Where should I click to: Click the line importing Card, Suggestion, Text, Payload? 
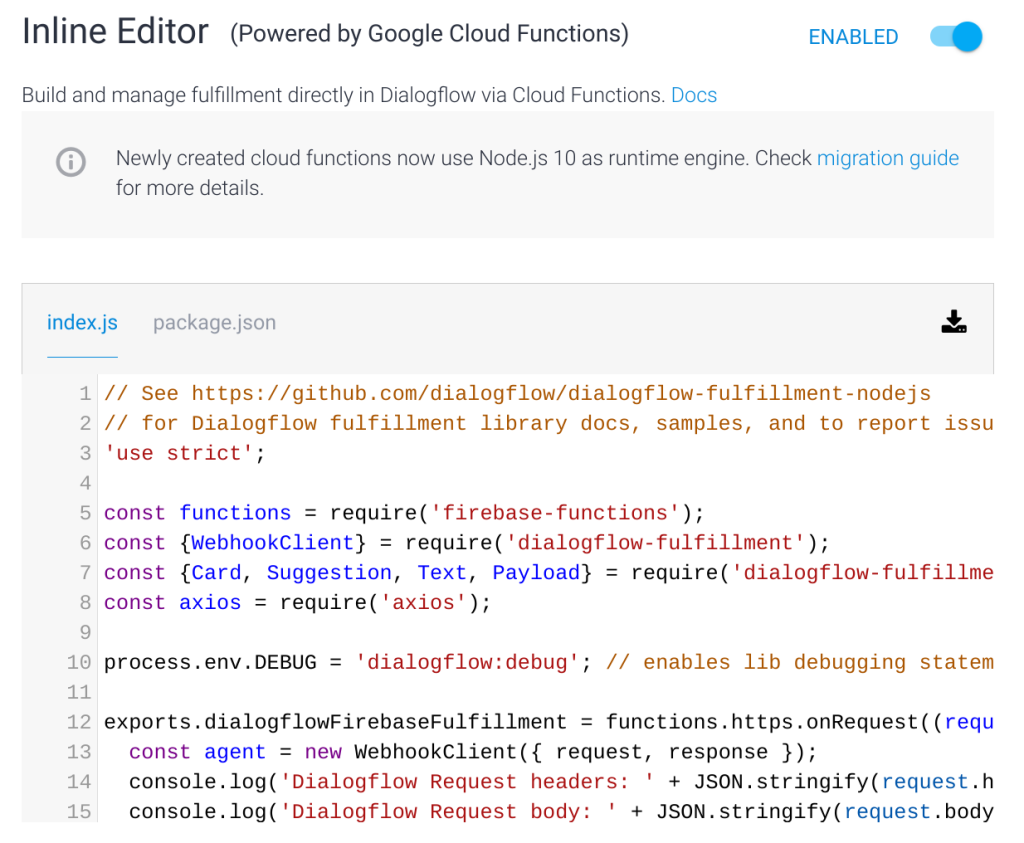click(x=549, y=573)
